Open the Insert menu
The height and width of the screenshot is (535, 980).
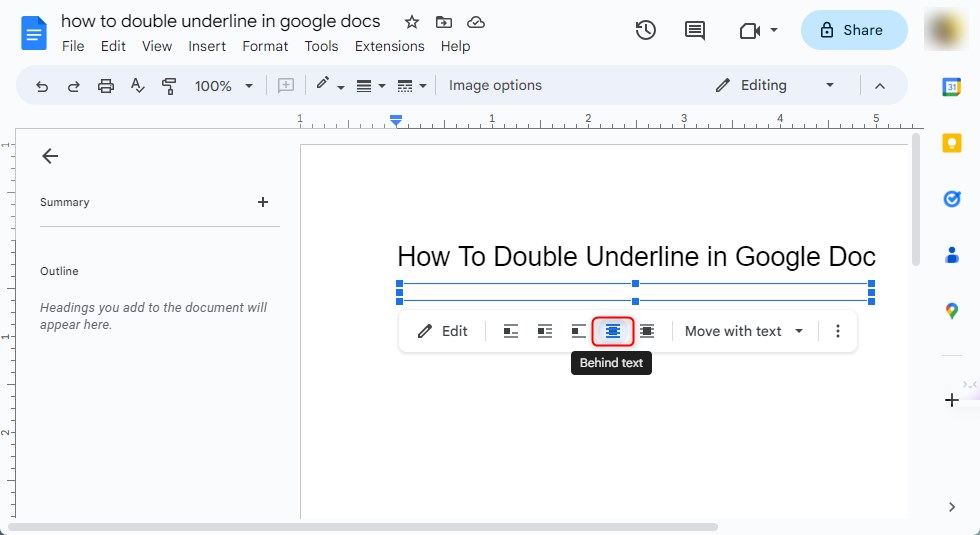coord(207,46)
